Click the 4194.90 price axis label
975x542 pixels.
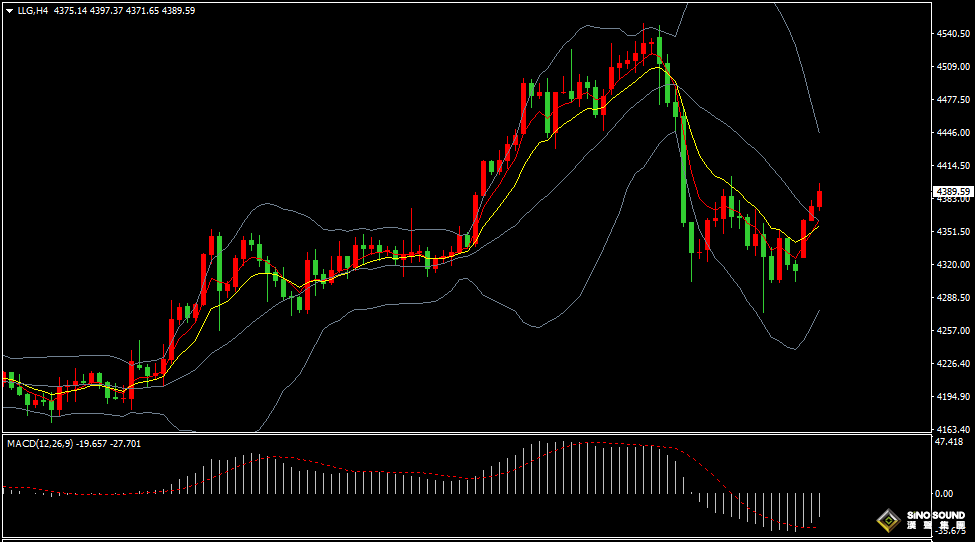pyautogui.click(x=952, y=397)
